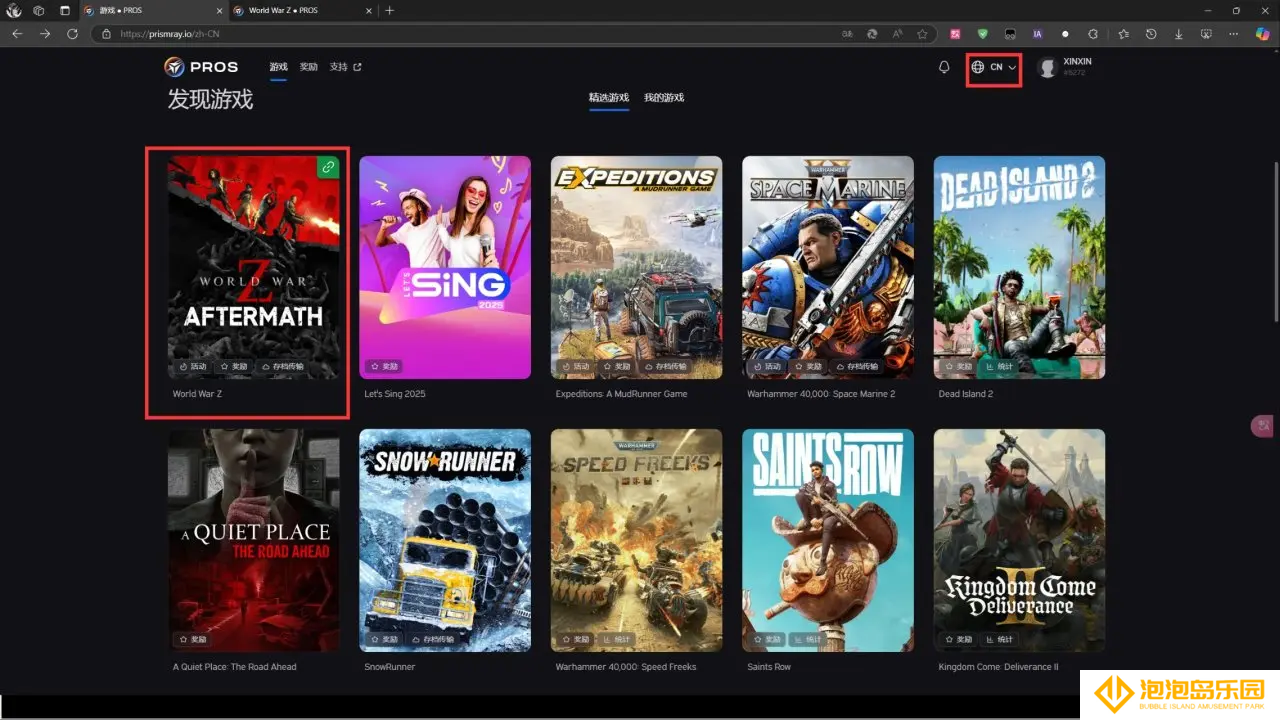This screenshot has height=720, width=1280.
Task: Click the read aloud icon in address bar
Action: (x=897, y=33)
